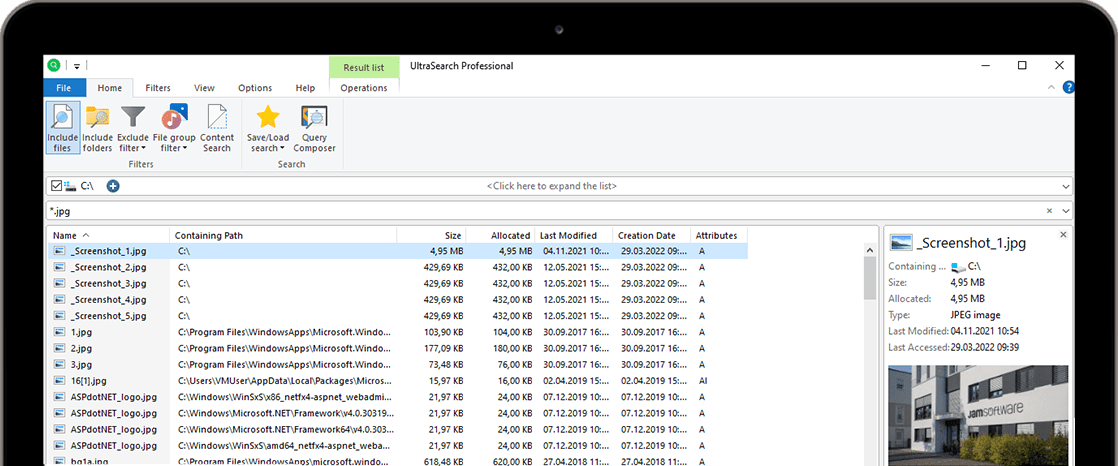Switch to the Filters tab
The width and height of the screenshot is (1118, 466).
pos(158,88)
